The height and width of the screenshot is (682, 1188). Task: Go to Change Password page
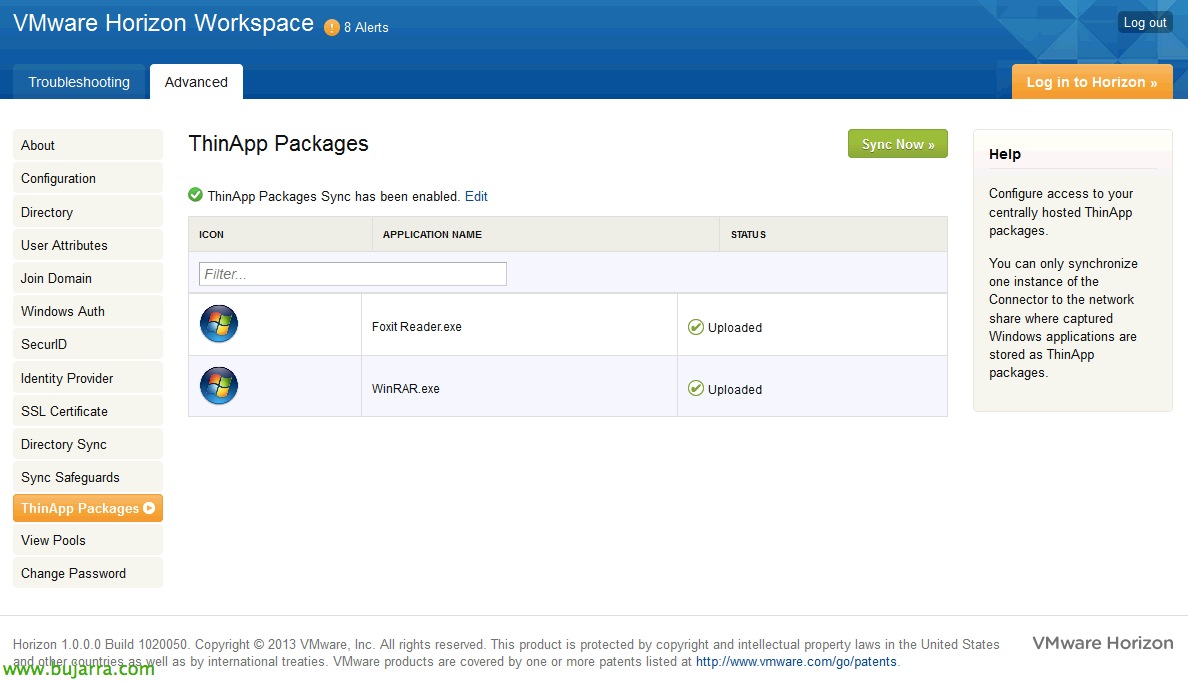tap(88, 573)
